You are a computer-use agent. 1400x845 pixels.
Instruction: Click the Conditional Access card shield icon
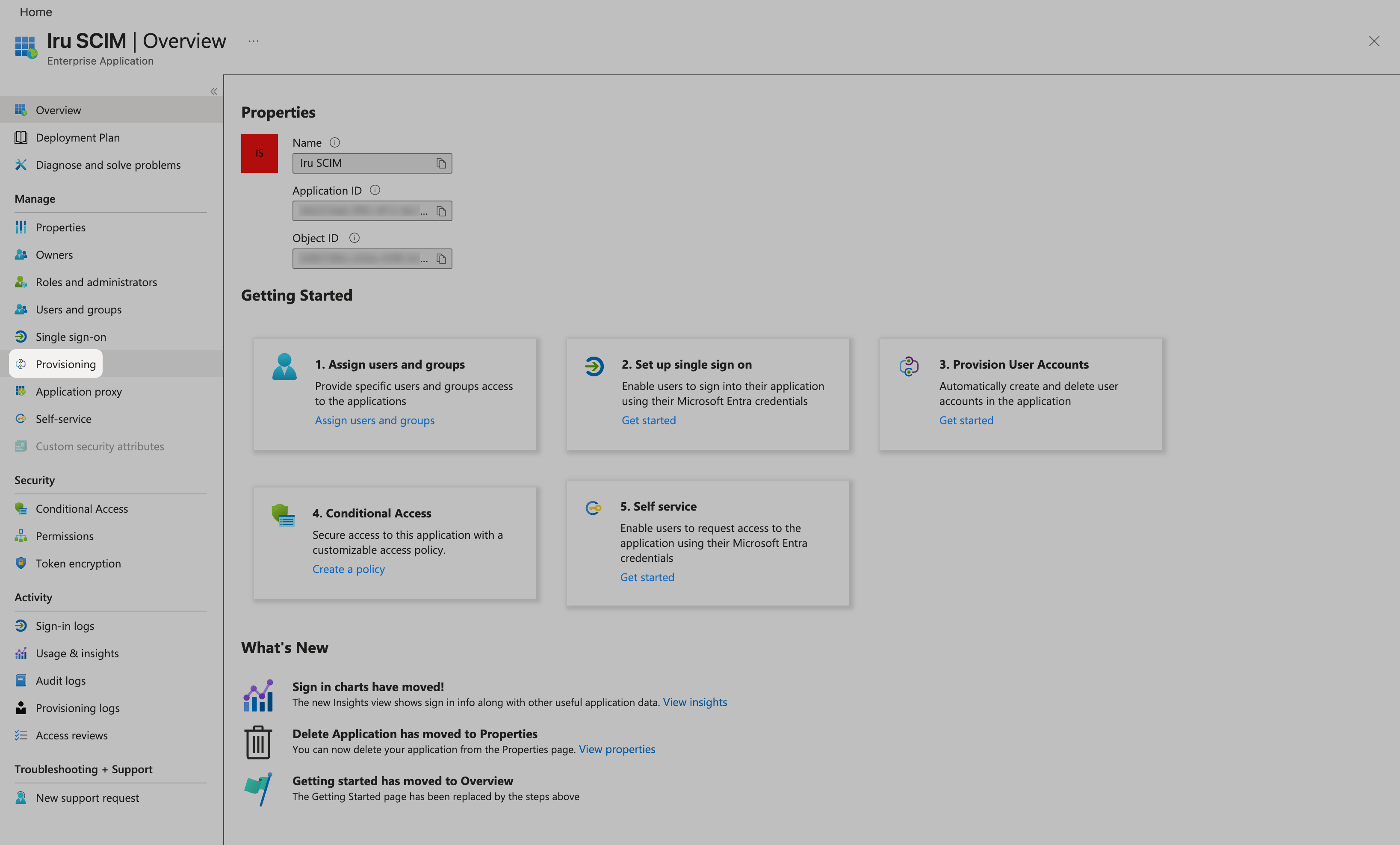point(283,515)
